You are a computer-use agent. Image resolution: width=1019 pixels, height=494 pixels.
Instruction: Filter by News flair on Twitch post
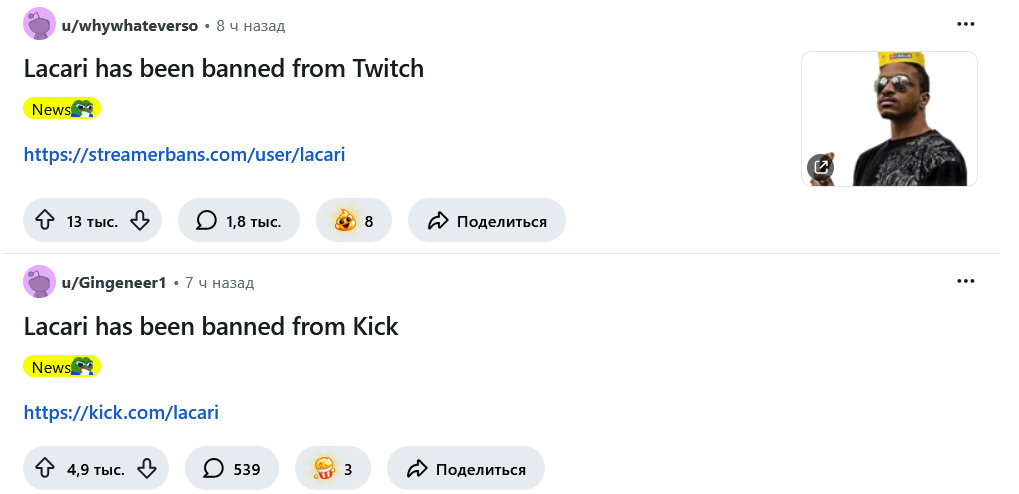tap(62, 110)
